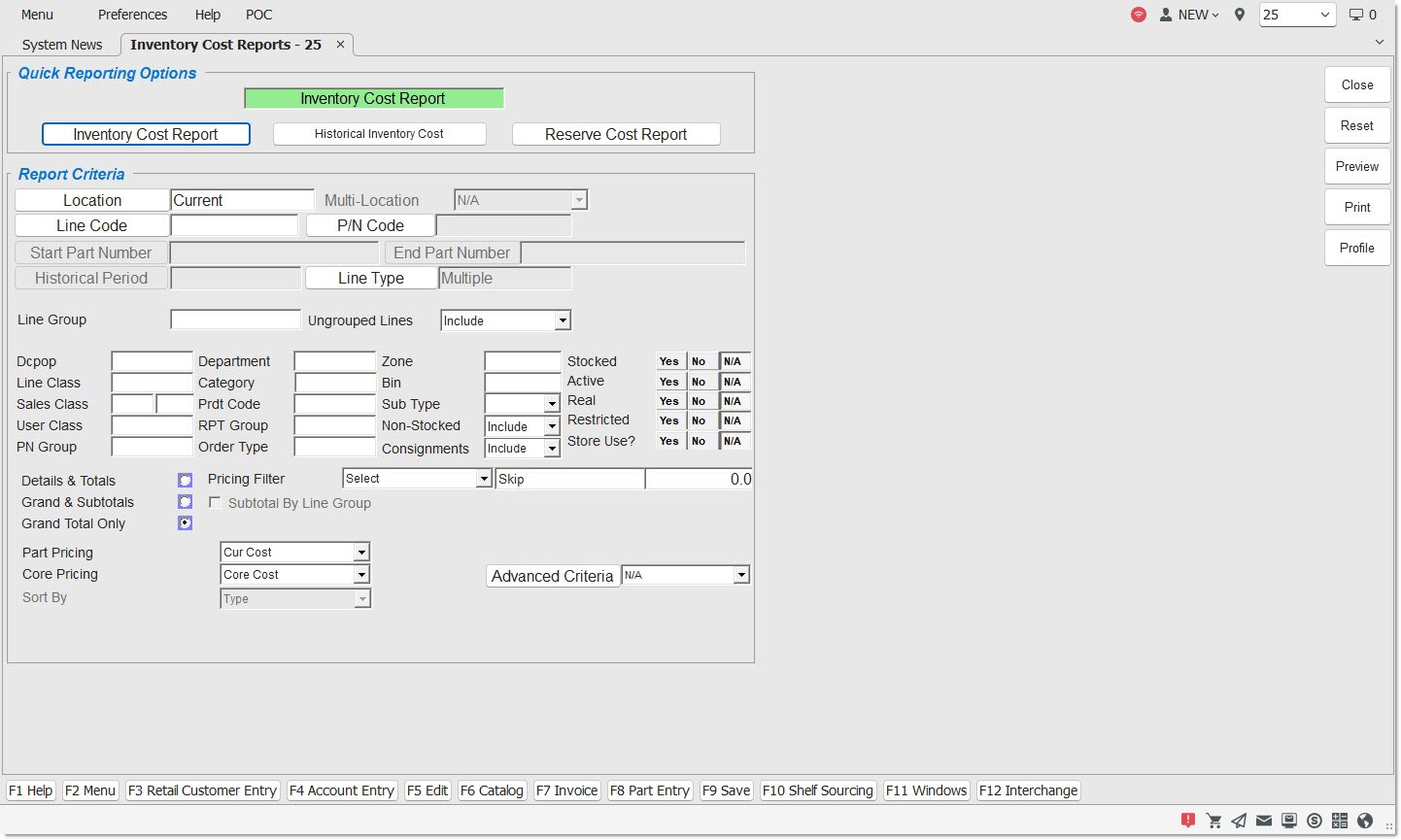The height and width of the screenshot is (840, 1401).
Task: Select the Details & Totals radio button
Action: pos(185,481)
